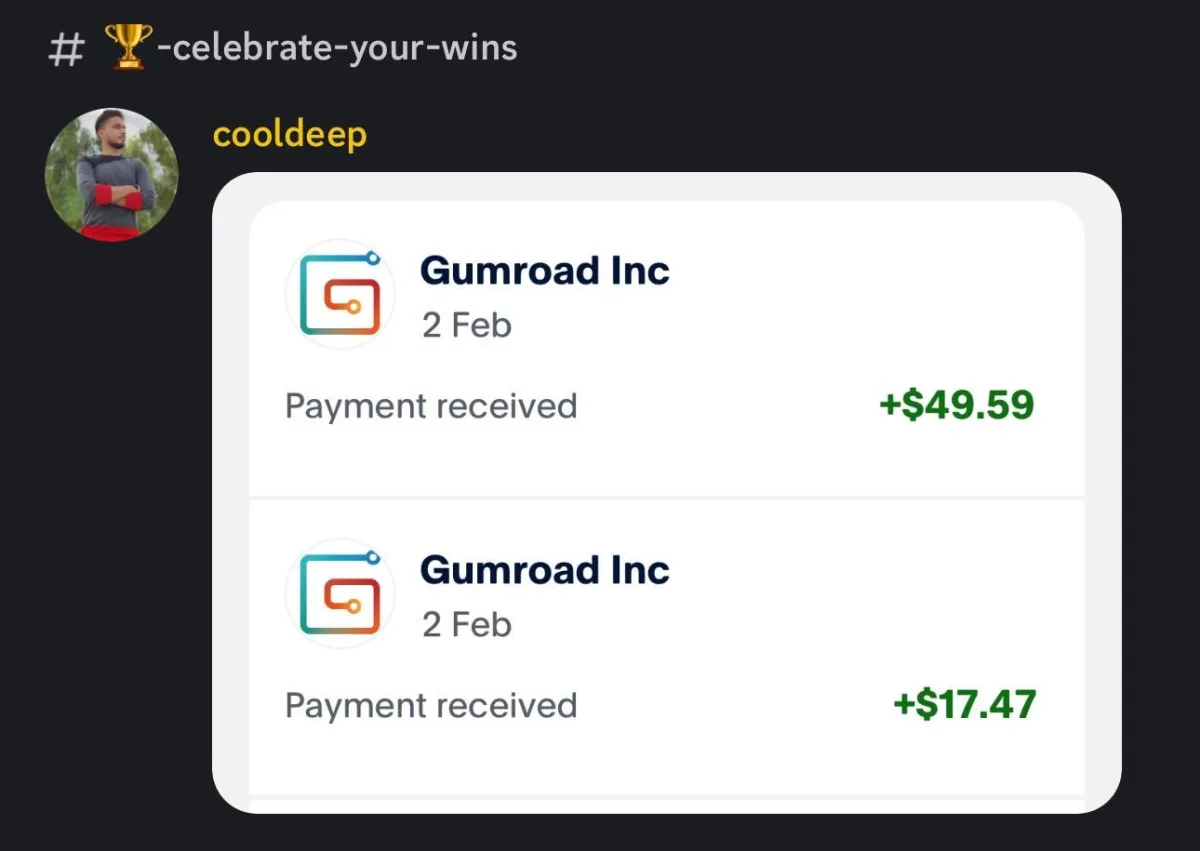Click the 2 Feb date of $17.47 payment

point(467,624)
